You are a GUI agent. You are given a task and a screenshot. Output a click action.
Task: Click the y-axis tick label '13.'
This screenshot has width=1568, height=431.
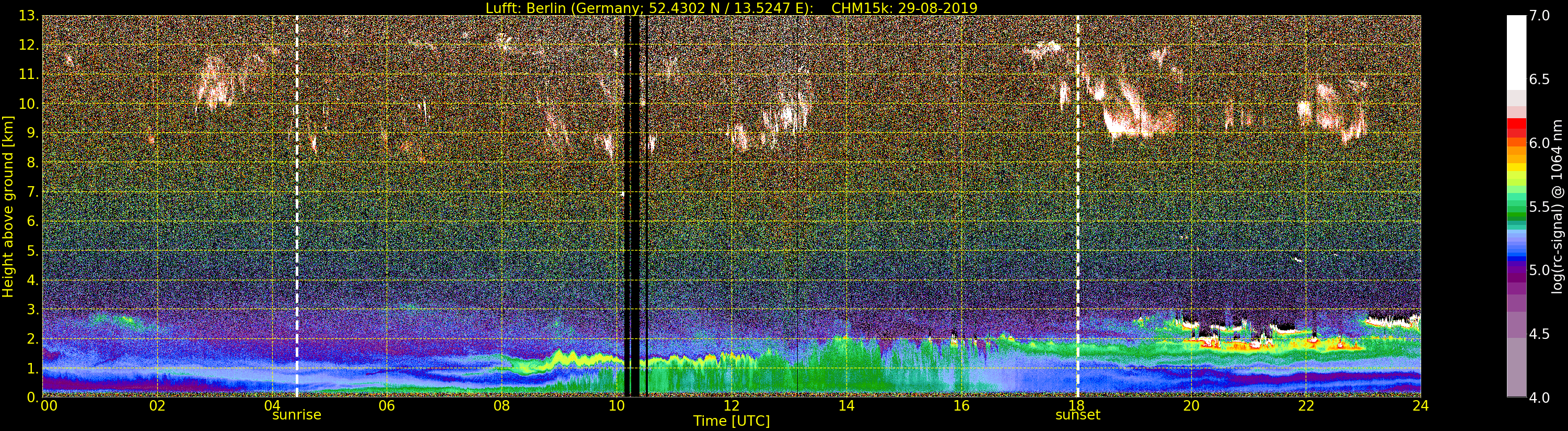[29, 16]
